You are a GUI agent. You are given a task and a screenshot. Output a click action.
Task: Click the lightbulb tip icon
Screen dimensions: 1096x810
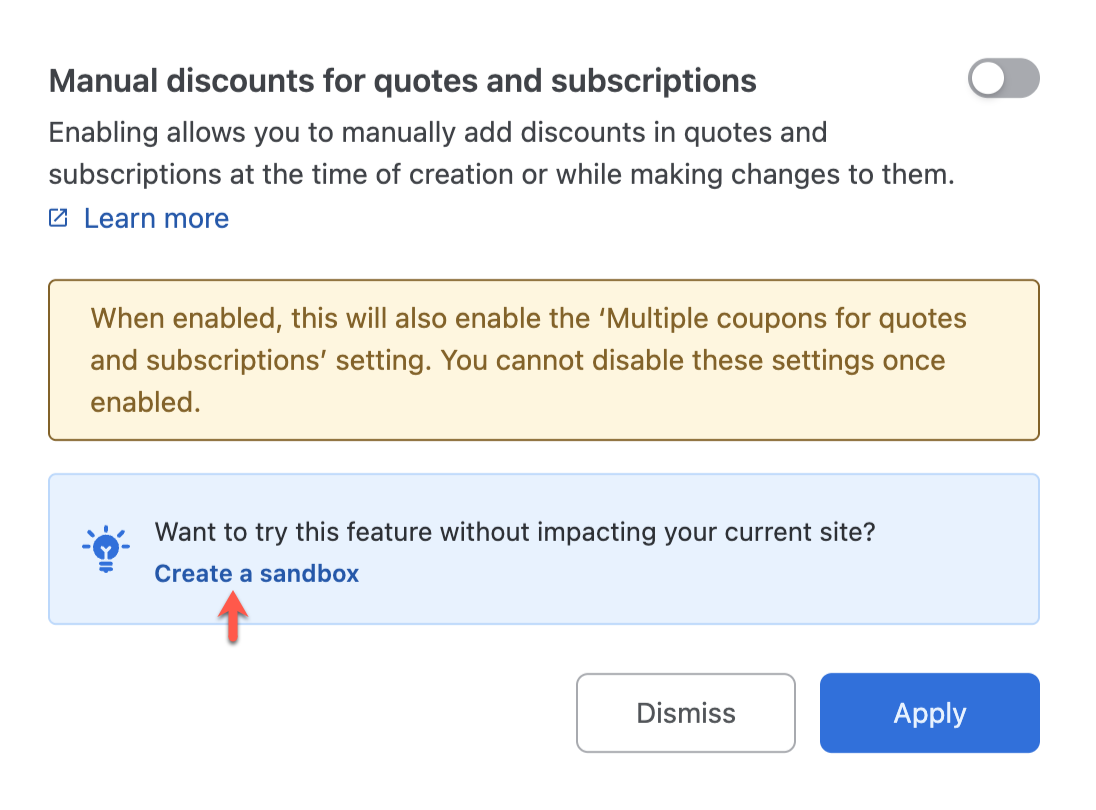click(x=105, y=549)
